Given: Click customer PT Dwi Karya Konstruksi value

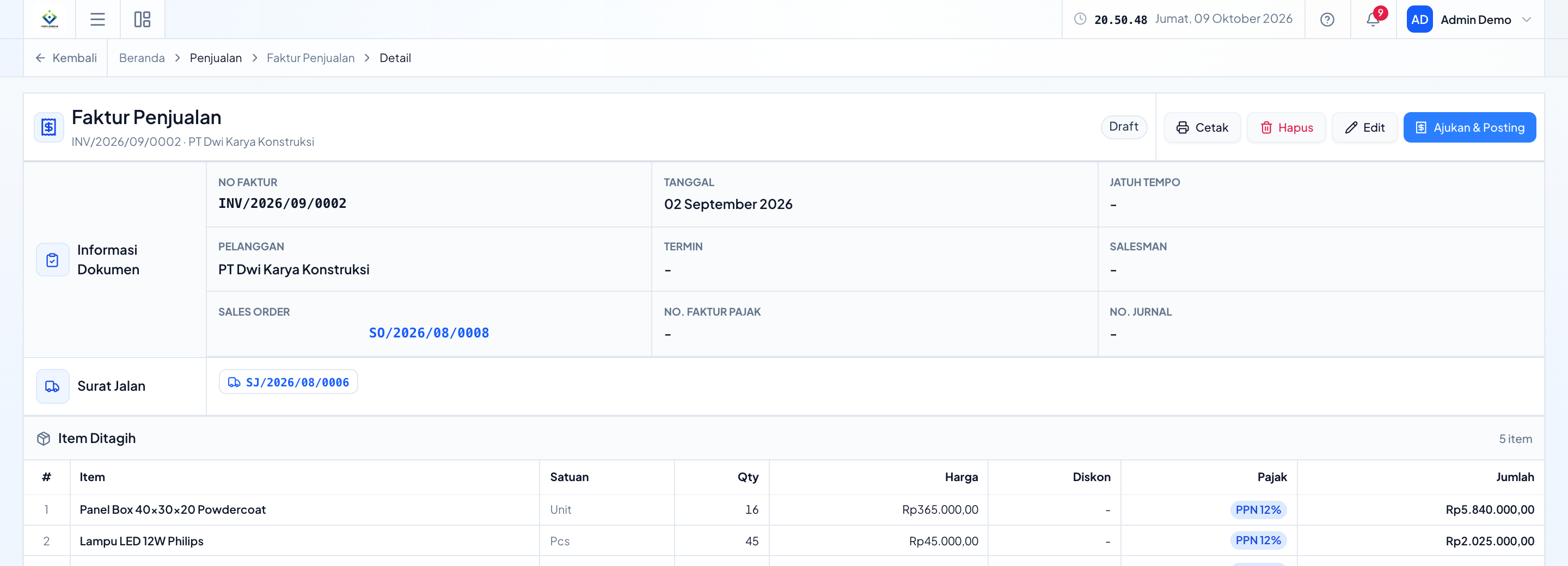Looking at the screenshot, I should click(293, 269).
